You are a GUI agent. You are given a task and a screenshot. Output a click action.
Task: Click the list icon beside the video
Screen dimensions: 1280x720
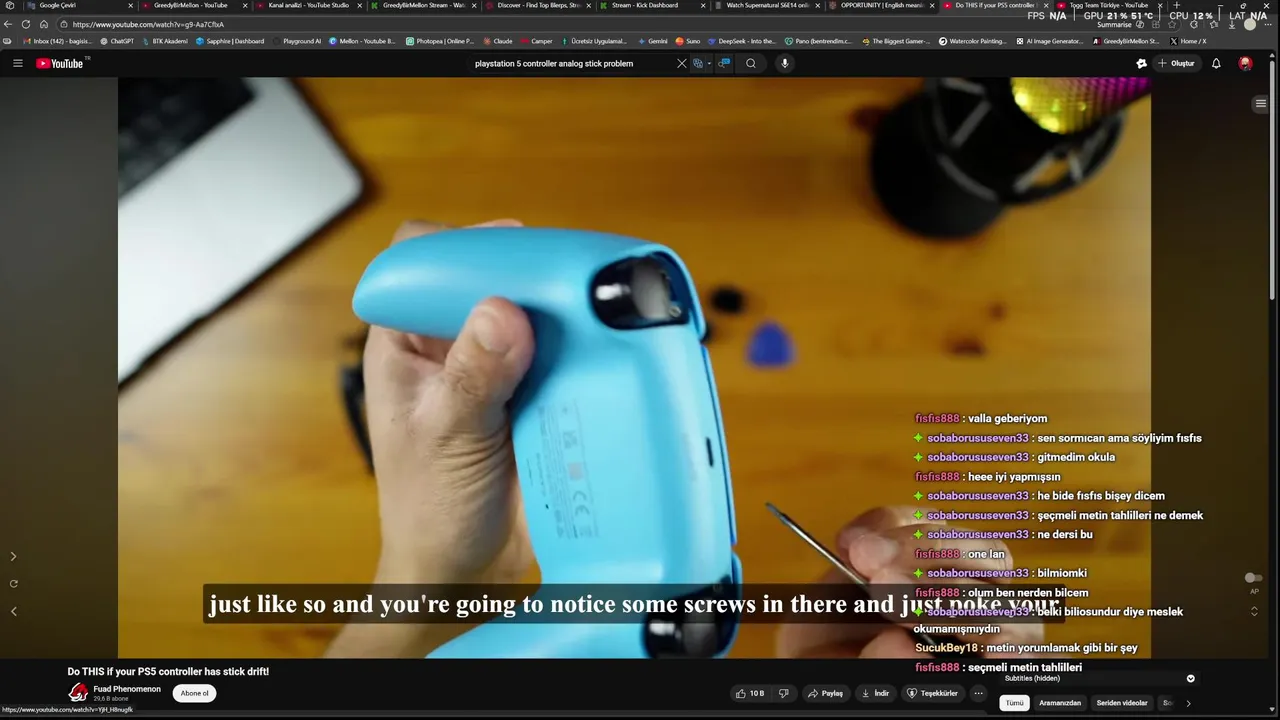1260,103
